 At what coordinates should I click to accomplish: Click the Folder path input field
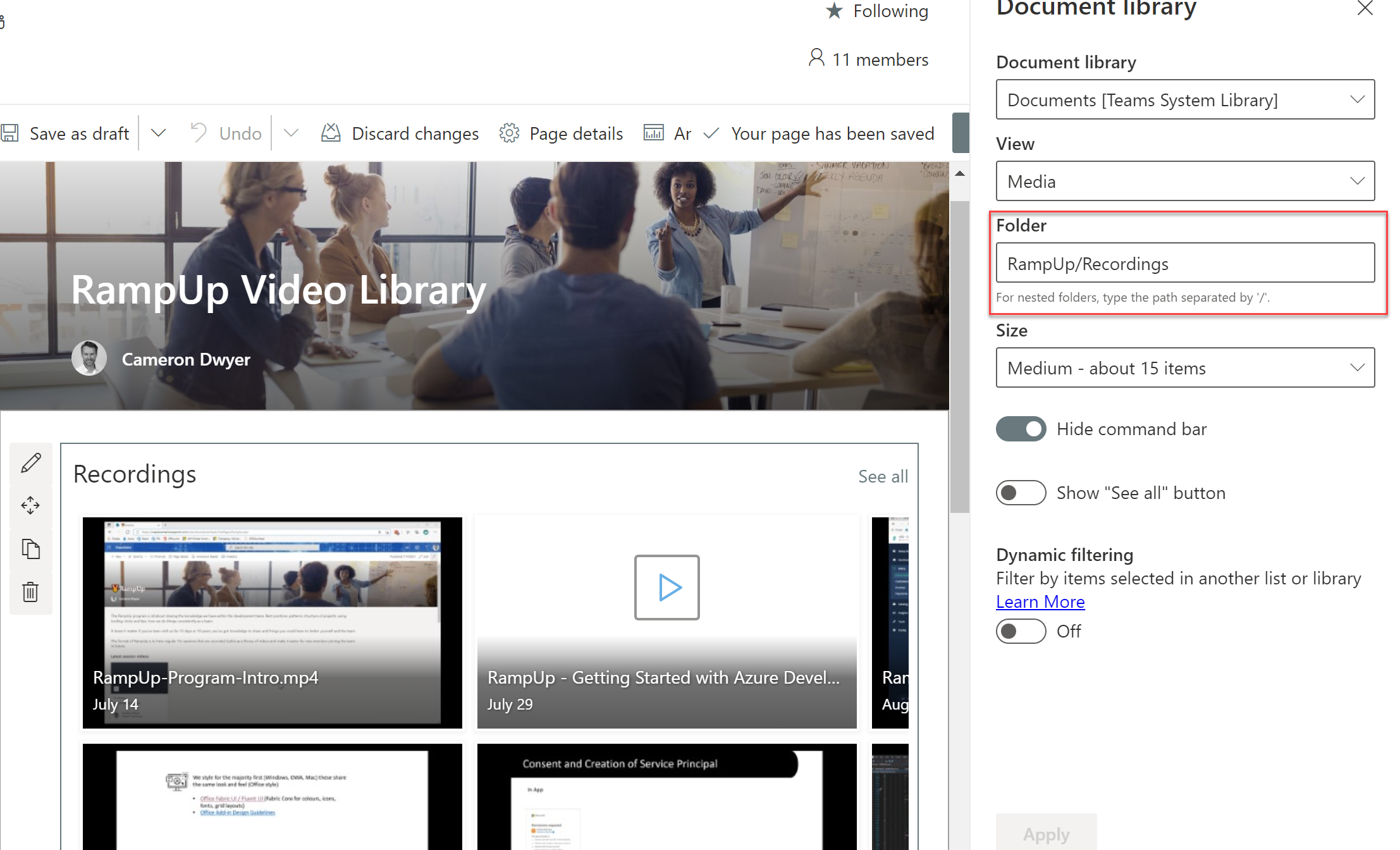pyautogui.click(x=1184, y=263)
